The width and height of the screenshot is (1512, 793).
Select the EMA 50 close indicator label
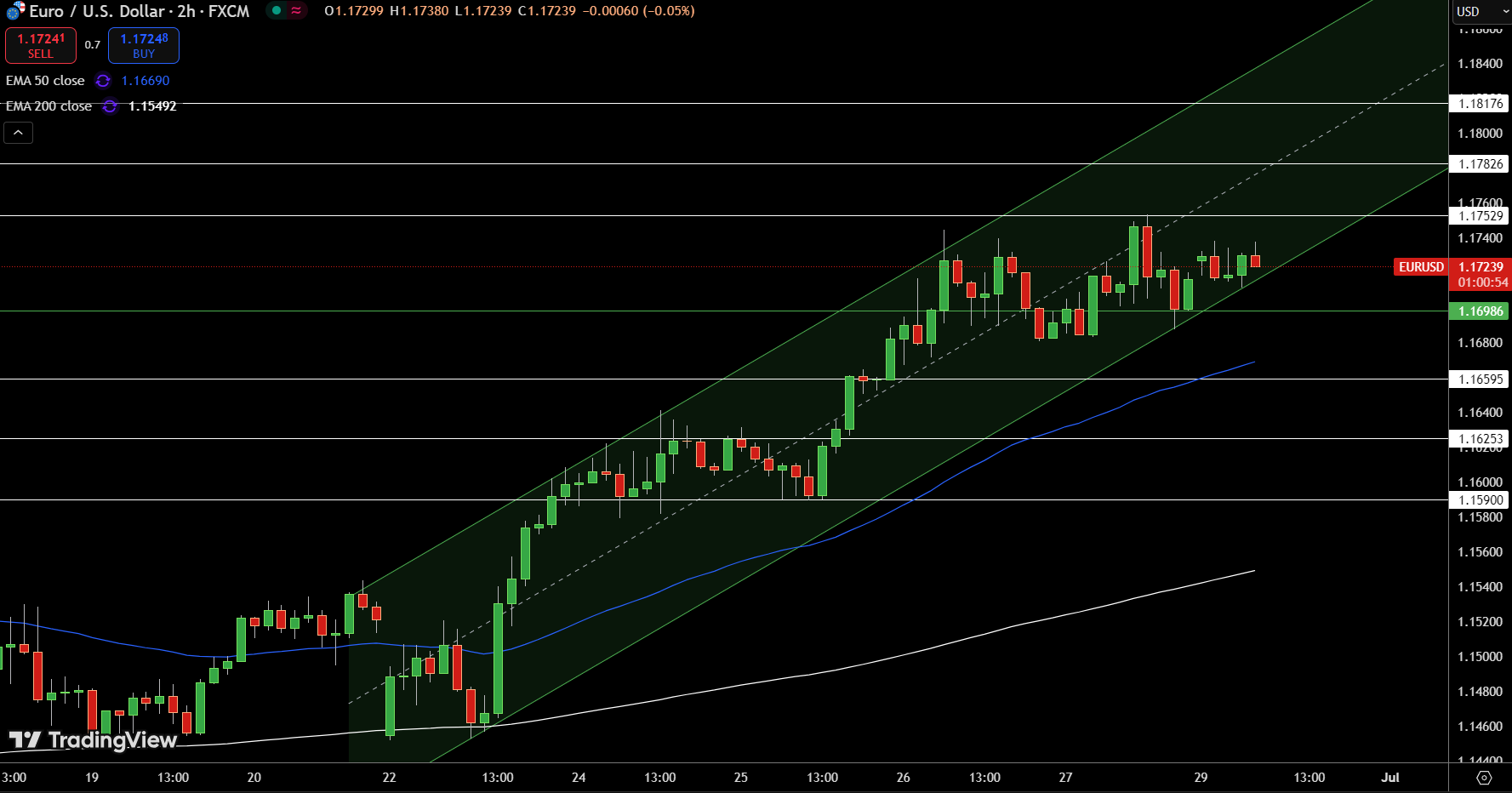(45, 81)
